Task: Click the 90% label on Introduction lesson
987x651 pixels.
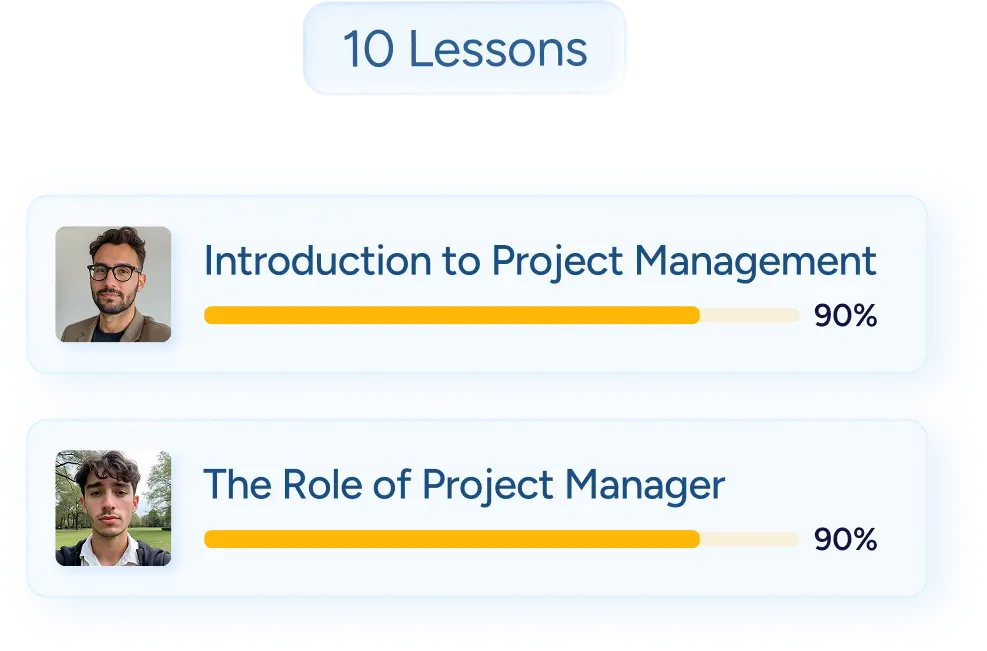Action: coord(845,316)
